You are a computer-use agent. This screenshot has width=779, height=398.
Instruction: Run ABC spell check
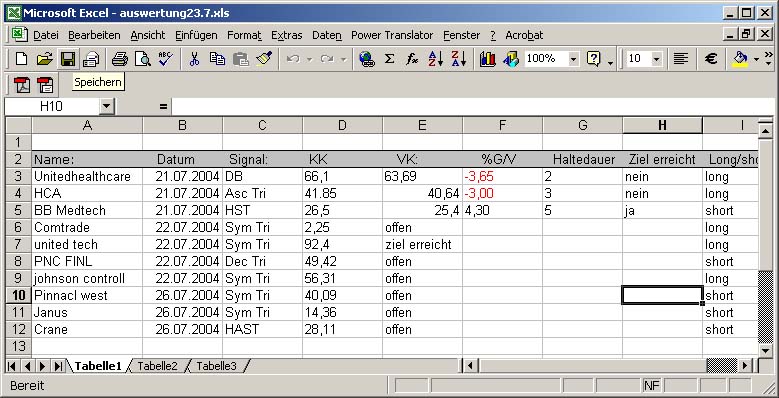click(x=165, y=59)
